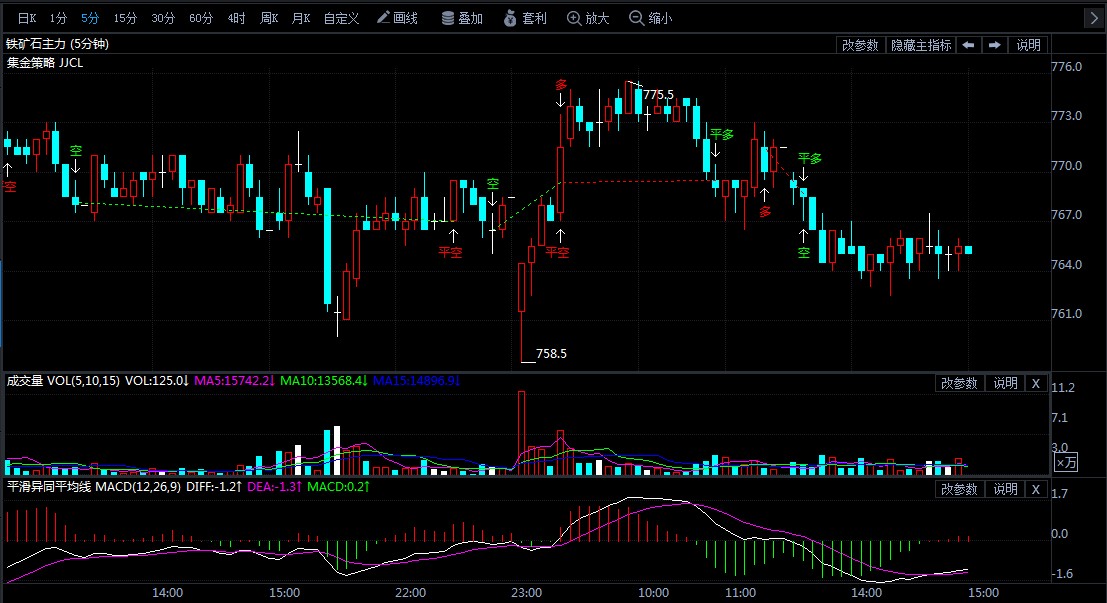Click 改参数 in the MACD panel

click(x=959, y=489)
